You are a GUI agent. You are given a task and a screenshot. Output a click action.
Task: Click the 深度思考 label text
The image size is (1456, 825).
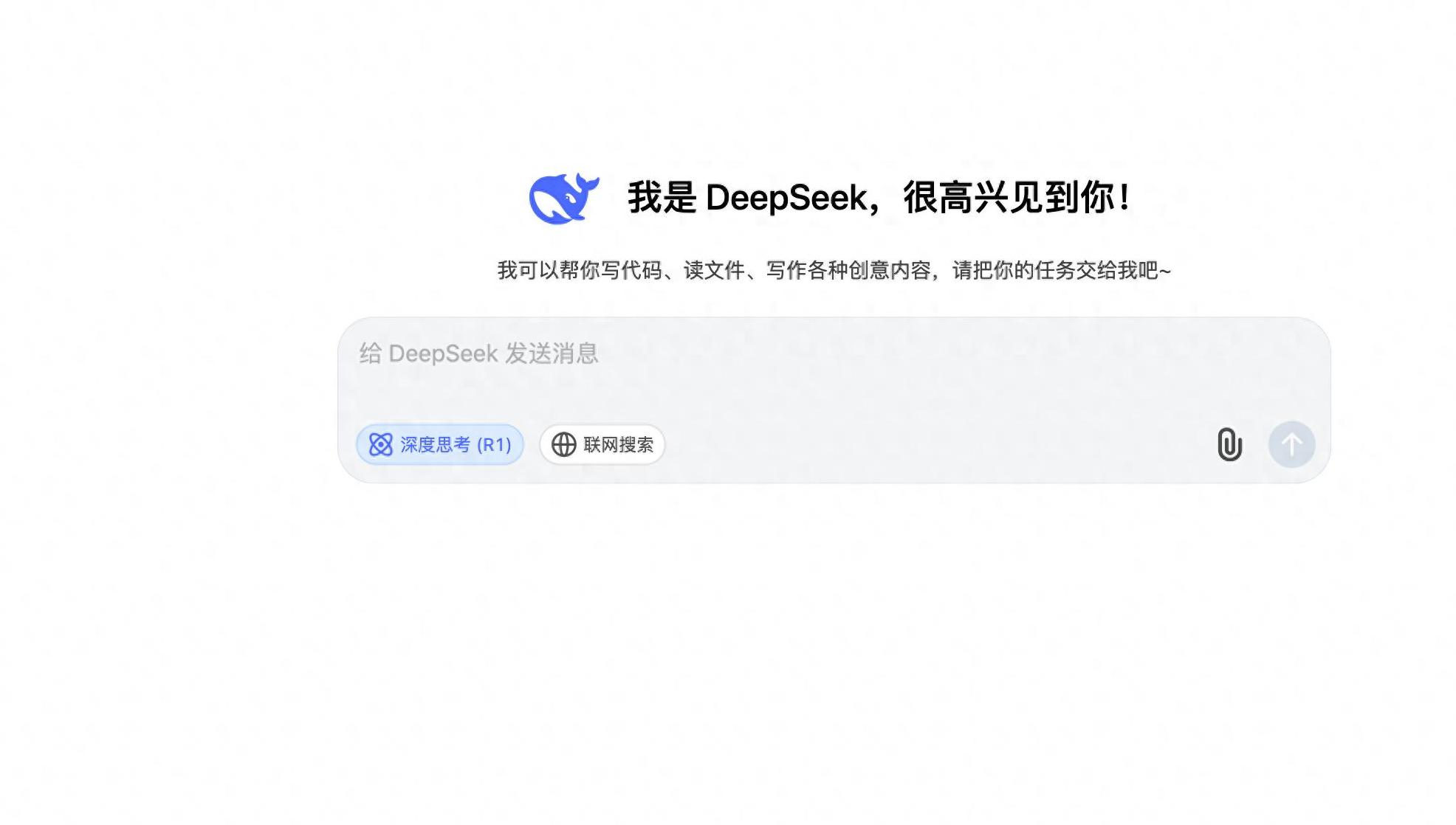click(x=436, y=444)
